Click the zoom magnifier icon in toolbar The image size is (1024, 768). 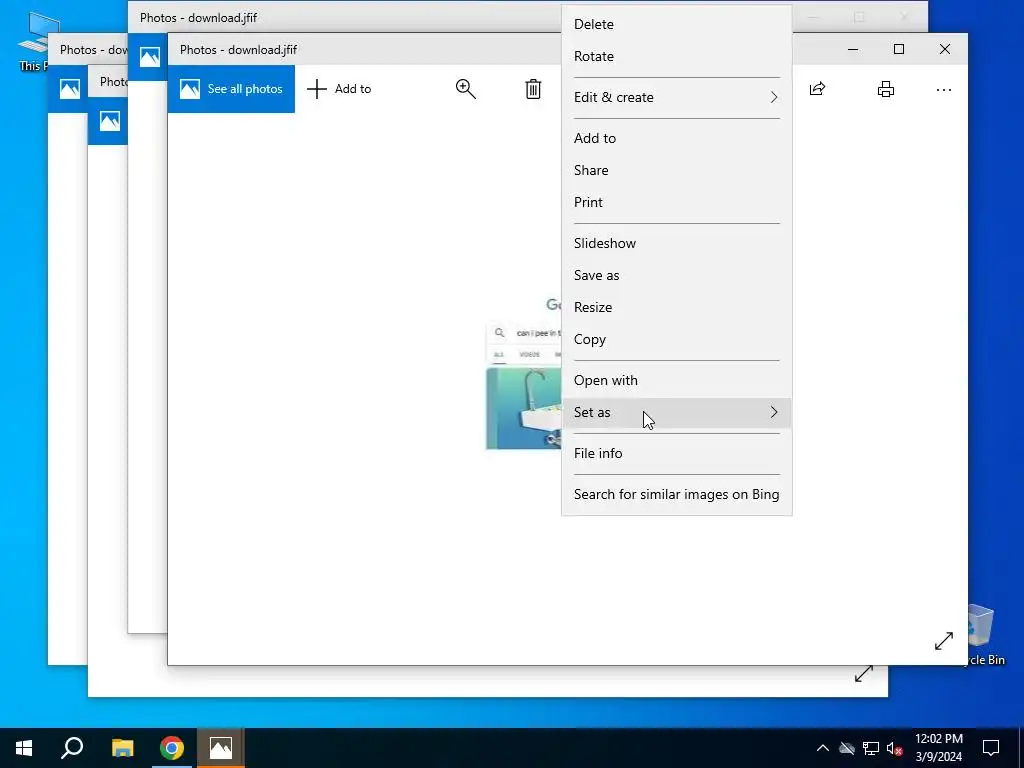point(466,89)
